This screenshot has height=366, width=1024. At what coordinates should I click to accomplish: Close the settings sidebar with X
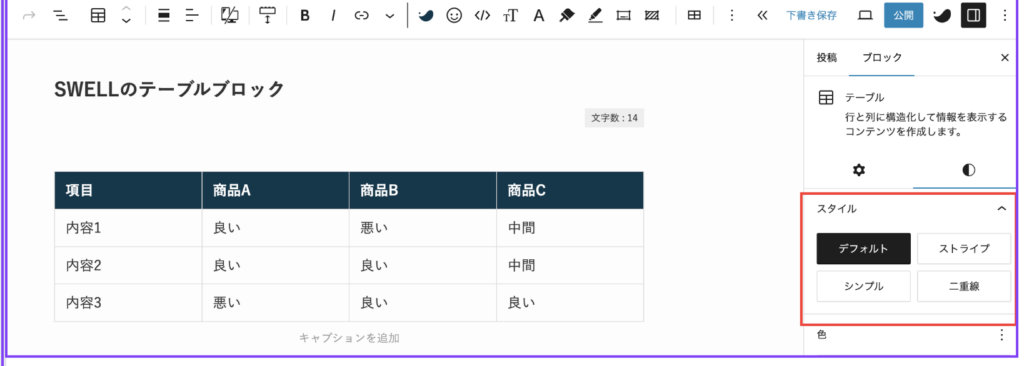click(1005, 58)
